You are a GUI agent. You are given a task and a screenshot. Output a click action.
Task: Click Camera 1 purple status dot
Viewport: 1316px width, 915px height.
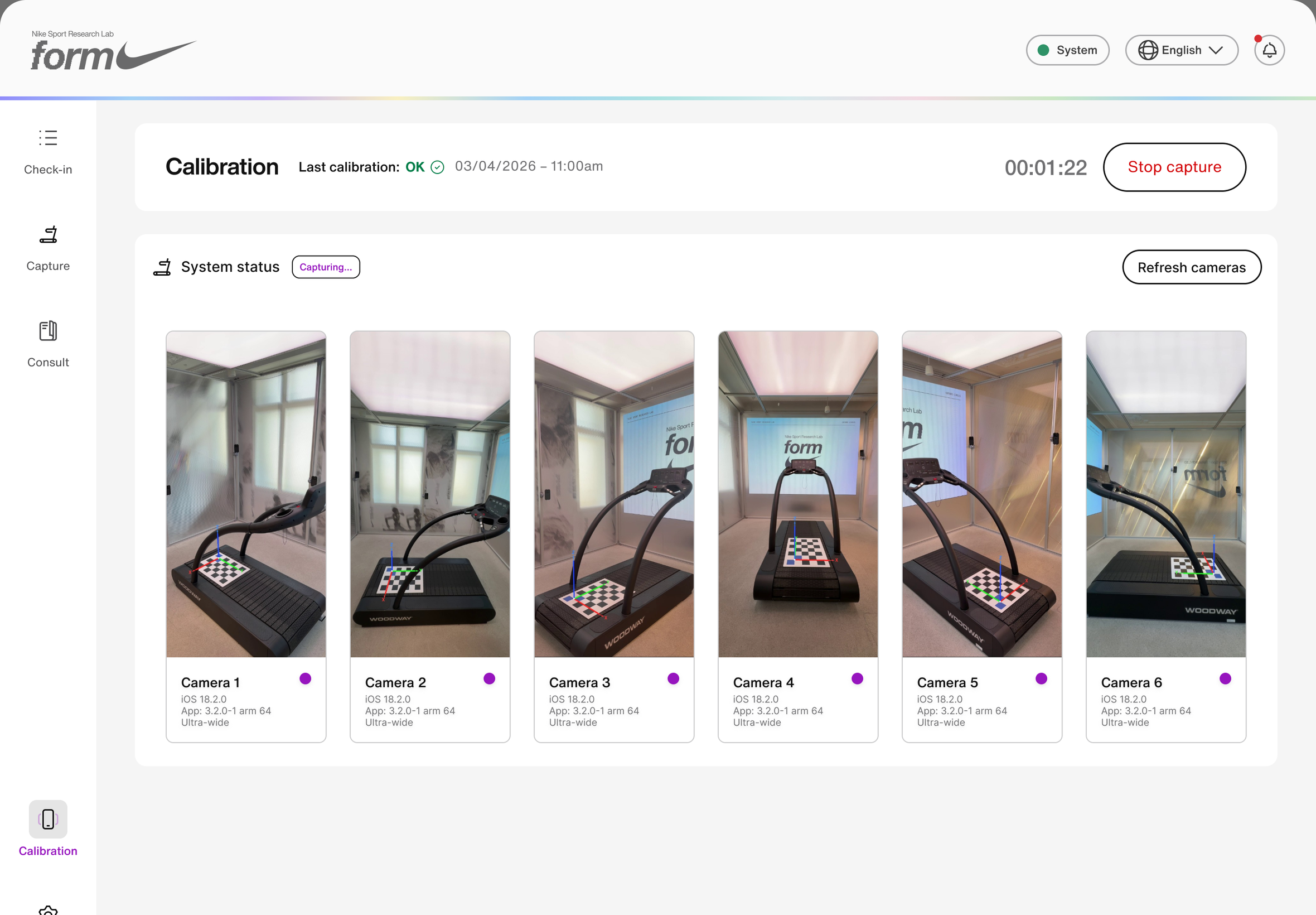306,679
